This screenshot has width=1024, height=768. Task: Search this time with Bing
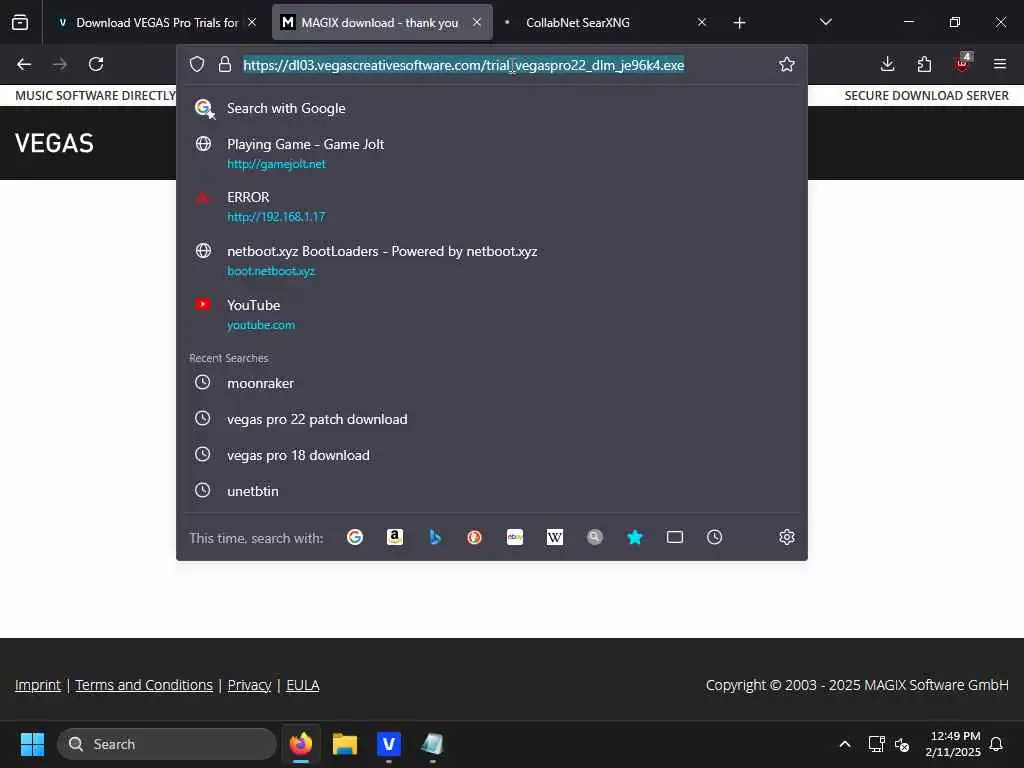(435, 537)
